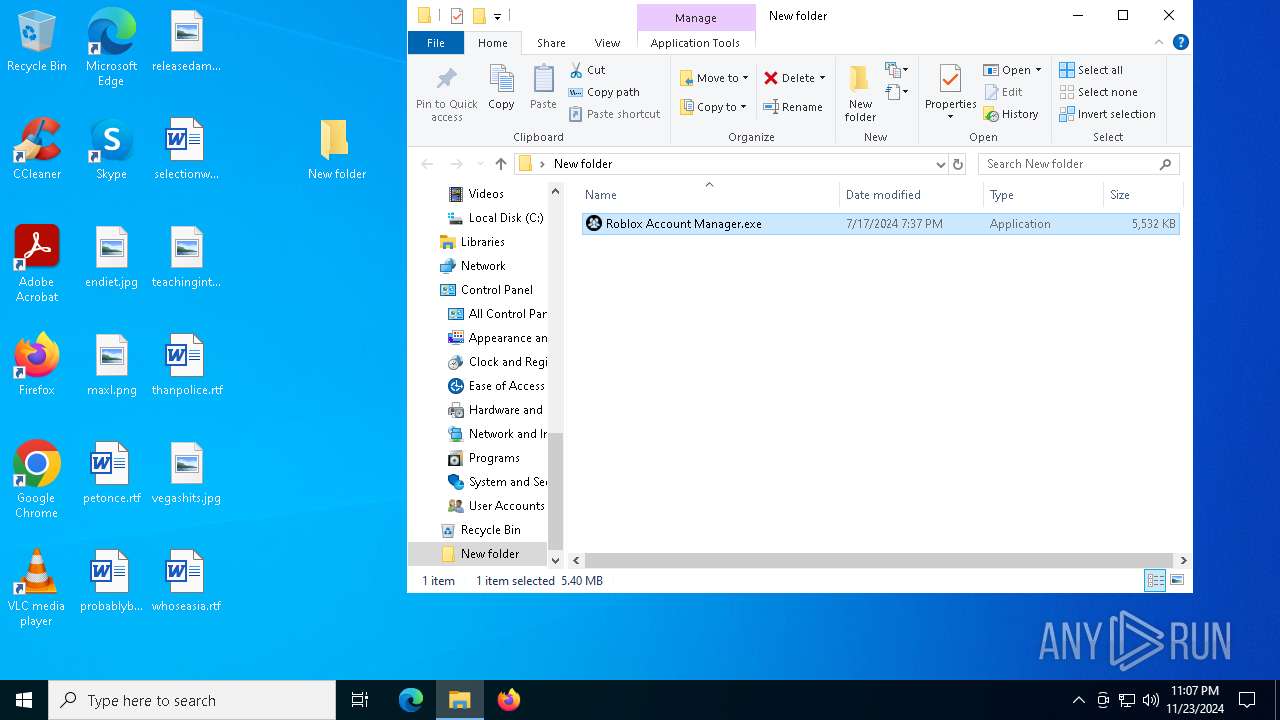
Task: Open the Delete dropdown arrow
Action: 822,78
